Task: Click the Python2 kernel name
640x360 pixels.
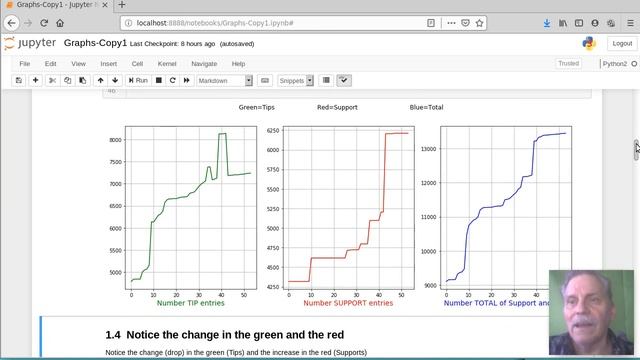Action: (615, 64)
